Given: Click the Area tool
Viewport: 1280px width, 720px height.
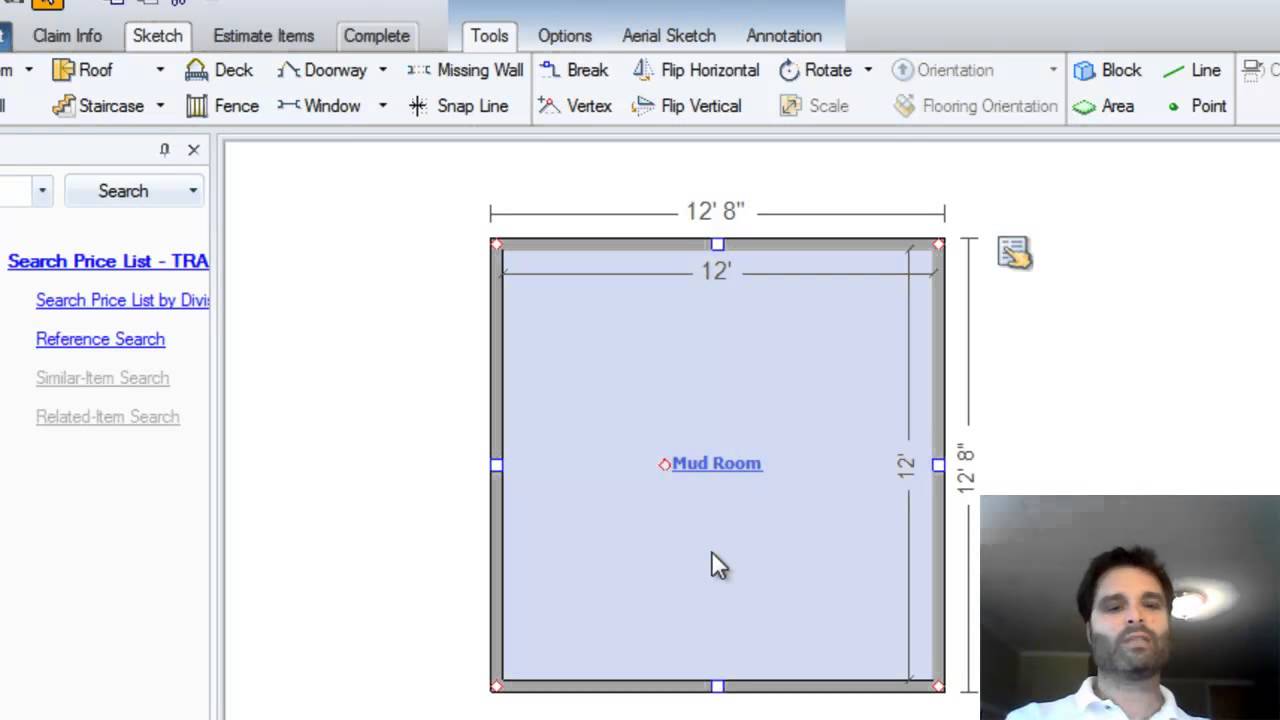Looking at the screenshot, I should coord(1106,106).
